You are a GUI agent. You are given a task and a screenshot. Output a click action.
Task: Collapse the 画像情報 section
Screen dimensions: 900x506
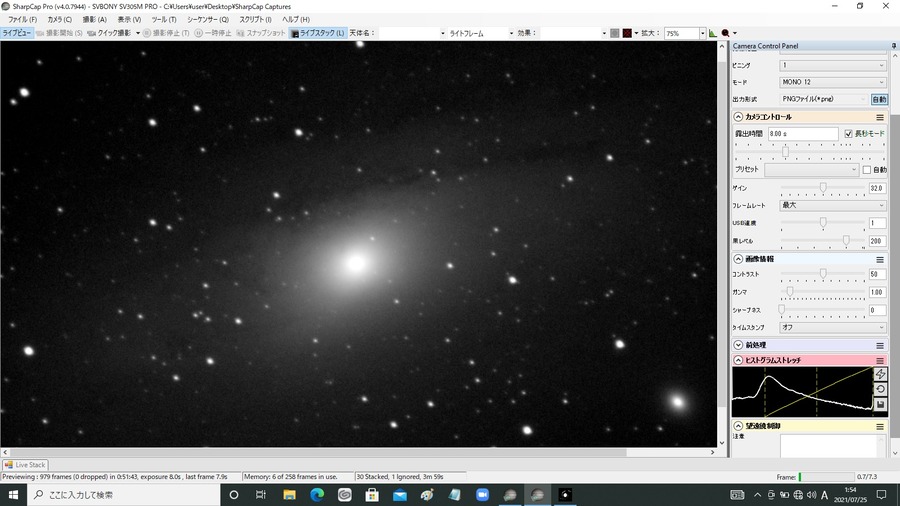[738, 259]
